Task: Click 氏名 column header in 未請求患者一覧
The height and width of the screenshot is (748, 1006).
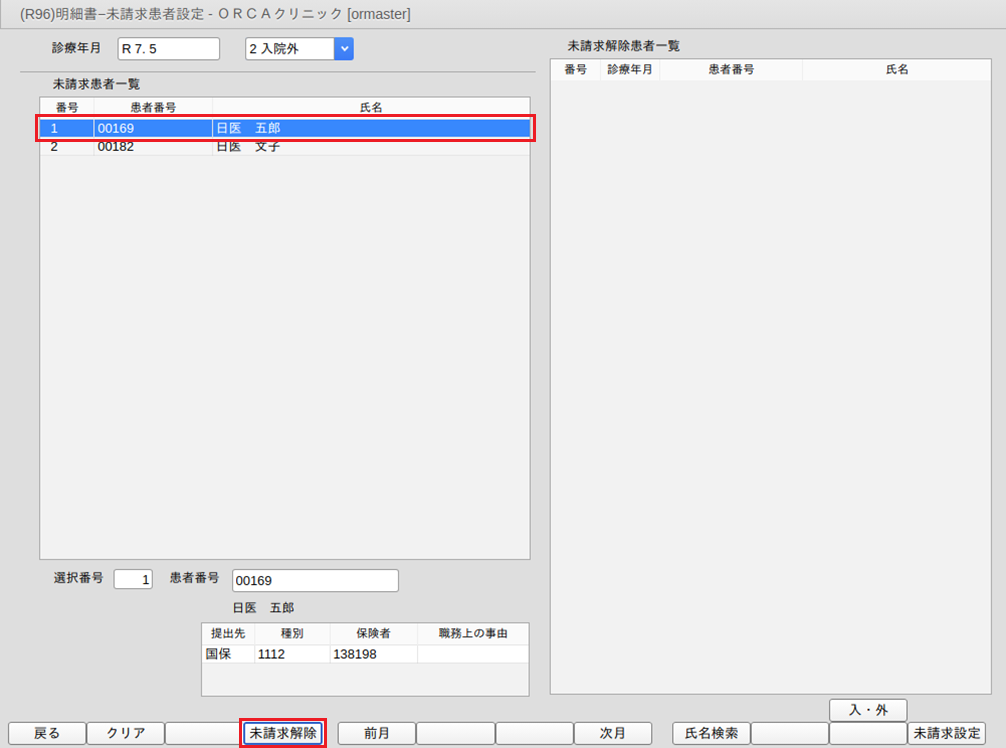Action: click(371, 107)
